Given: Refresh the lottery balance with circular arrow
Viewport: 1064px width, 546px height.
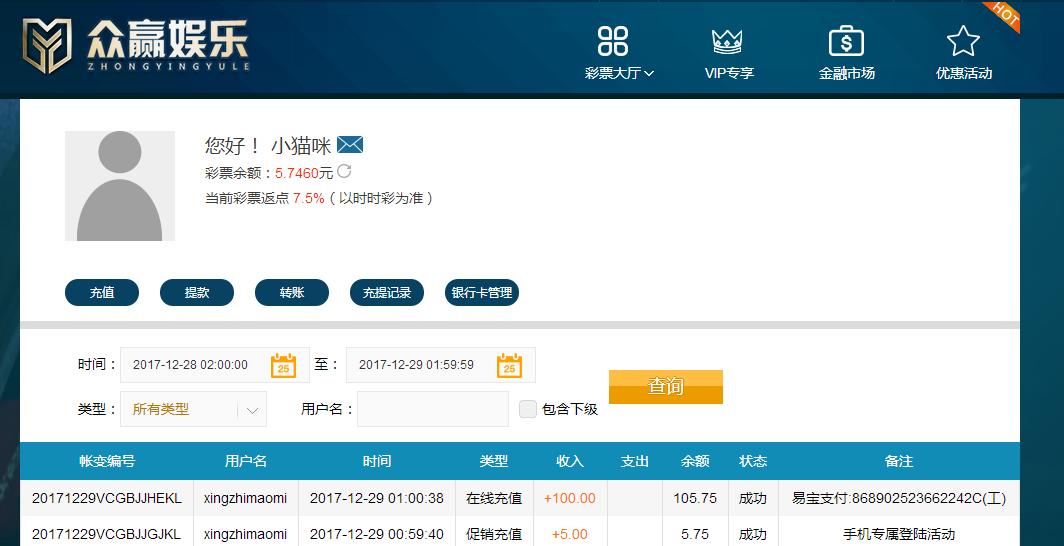Looking at the screenshot, I should [344, 171].
